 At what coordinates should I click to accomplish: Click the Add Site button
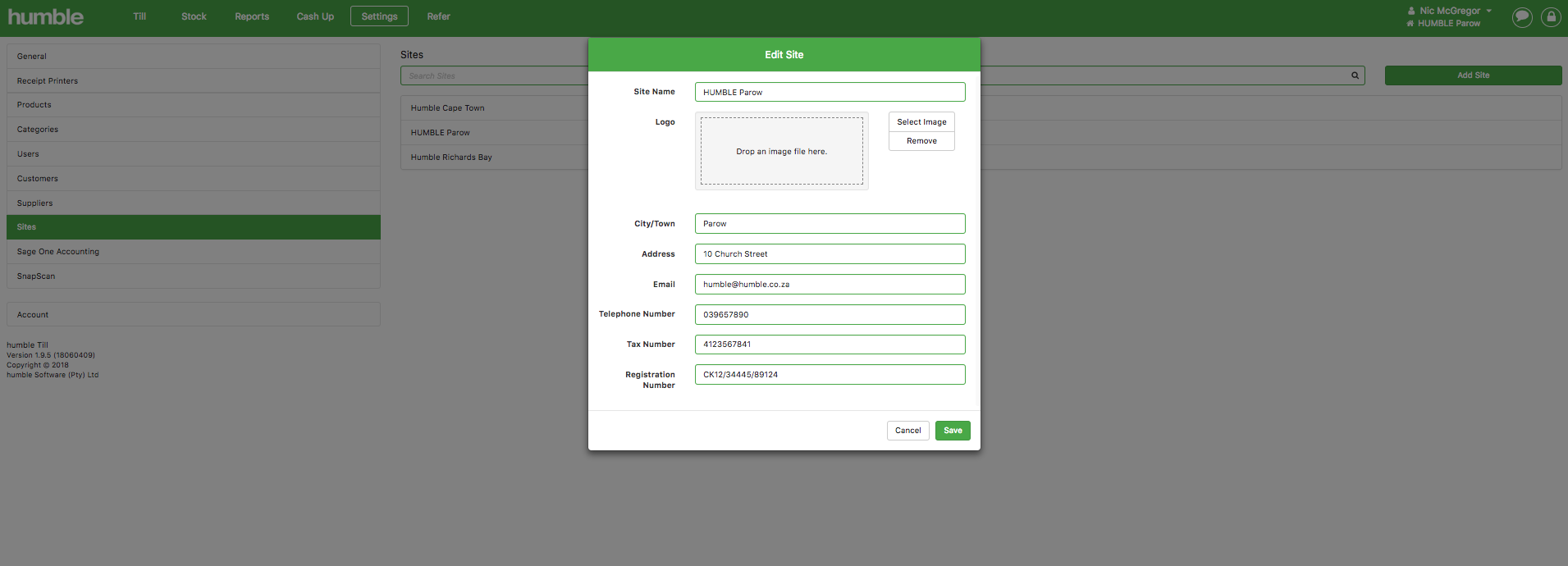(x=1473, y=75)
